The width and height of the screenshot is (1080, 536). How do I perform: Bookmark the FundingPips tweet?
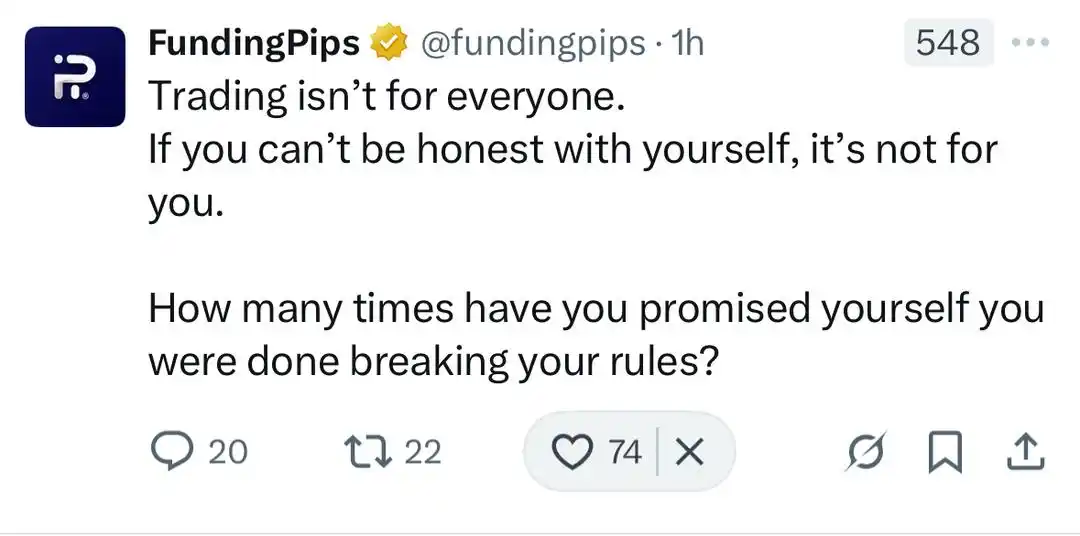pyautogui.click(x=945, y=453)
